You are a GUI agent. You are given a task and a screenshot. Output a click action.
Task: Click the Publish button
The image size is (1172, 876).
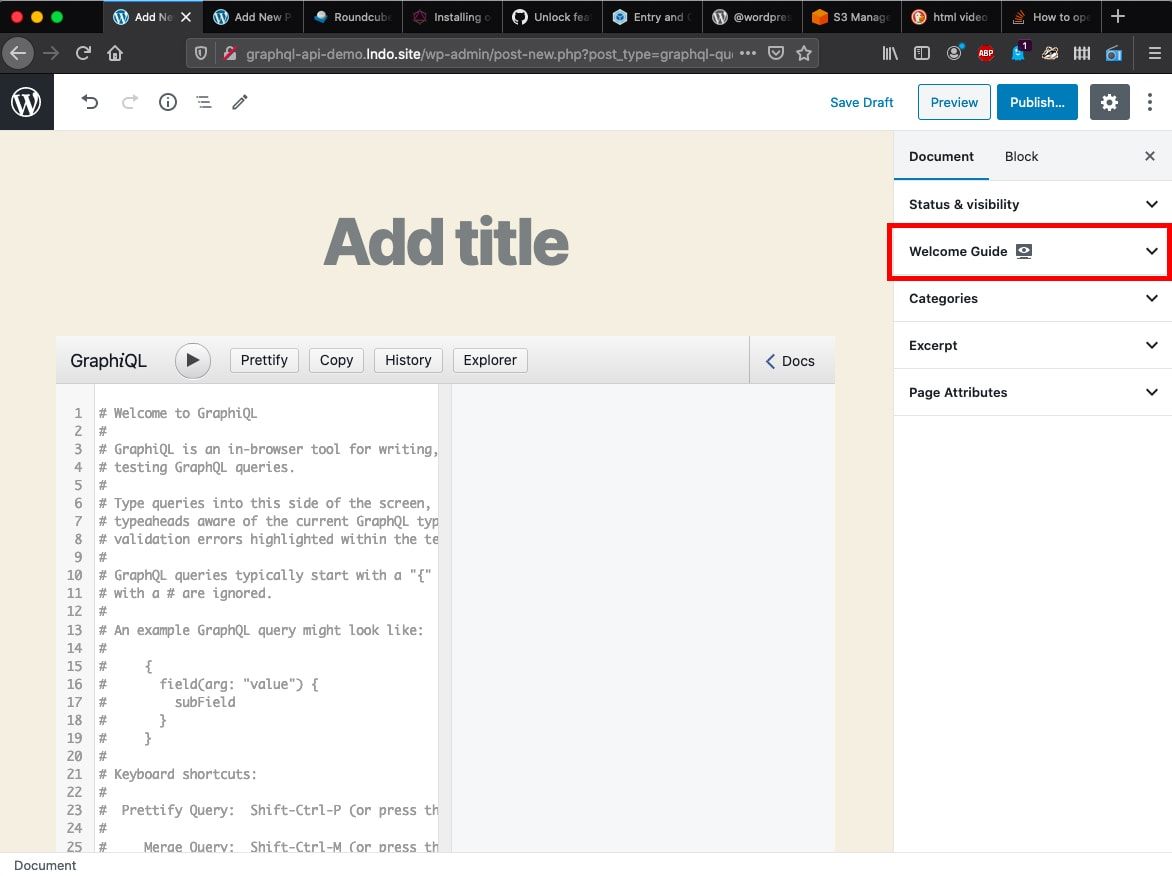coord(1037,101)
